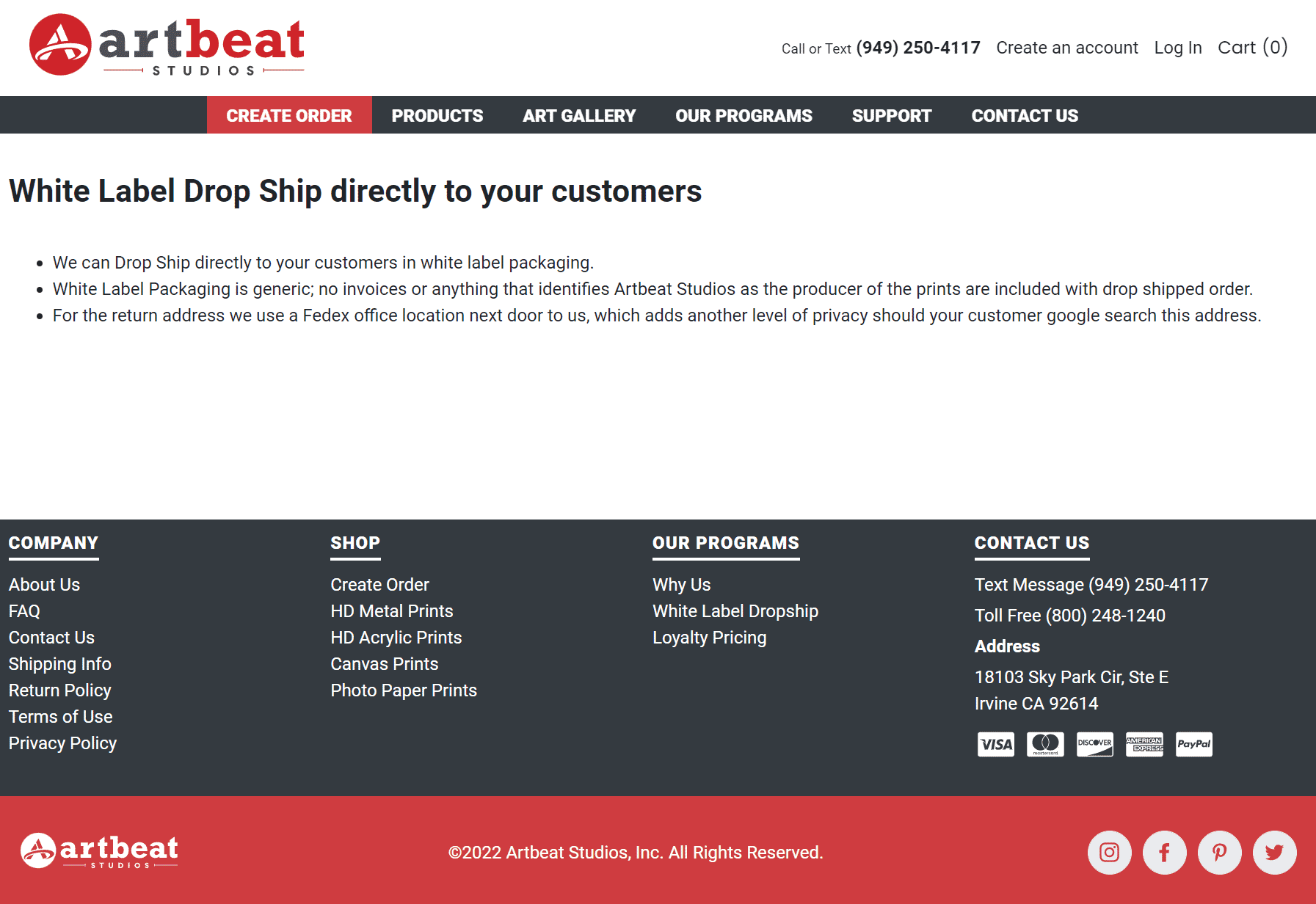Click the Artbeat Studios header logo
This screenshot has height=904, width=1316.
(167, 45)
